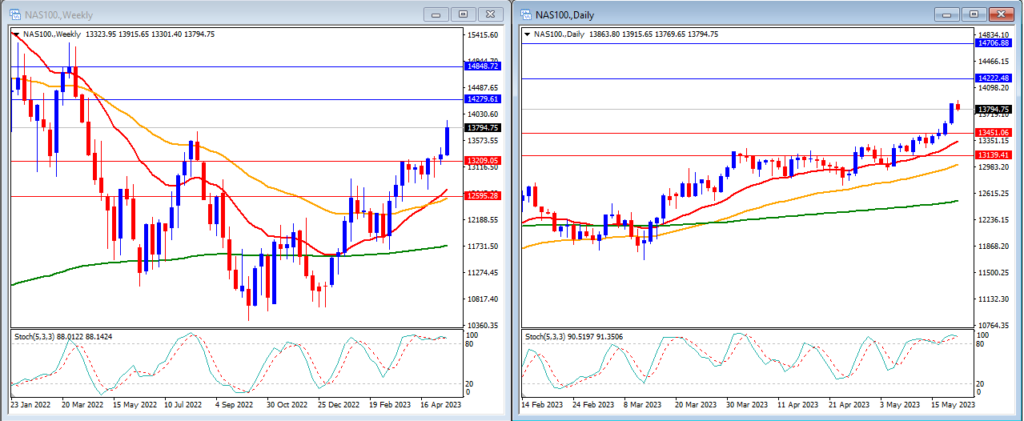Collapse the Daily chart info arrow
Image resolution: width=1024 pixels, height=421 pixels.
coord(526,34)
